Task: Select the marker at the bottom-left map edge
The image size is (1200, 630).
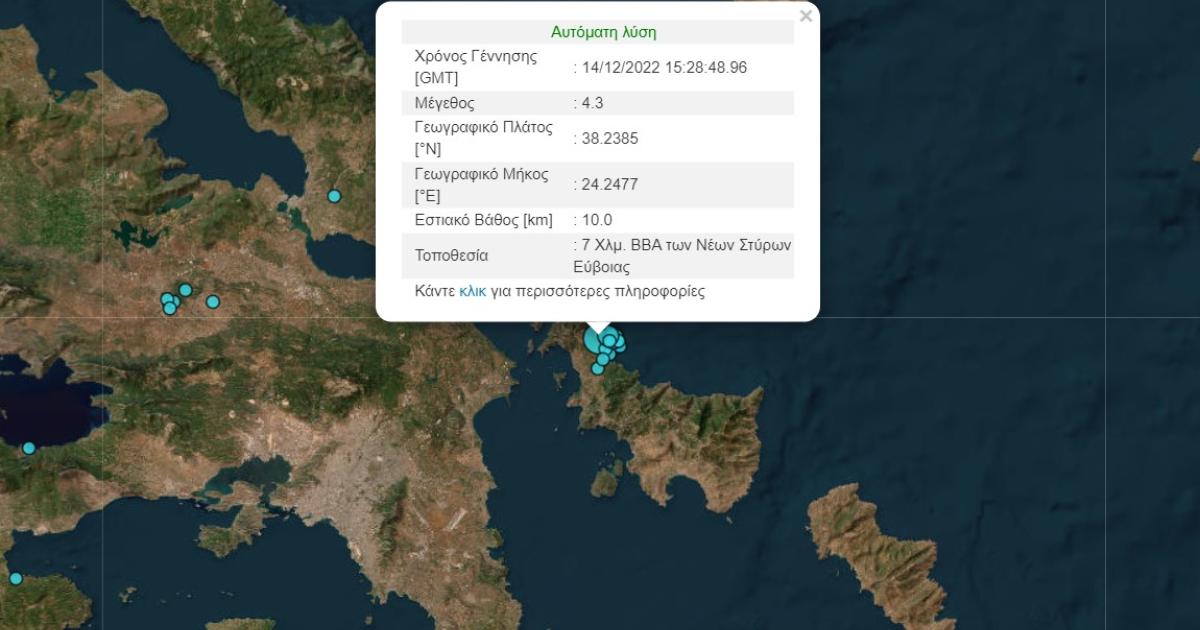Action: (x=16, y=578)
